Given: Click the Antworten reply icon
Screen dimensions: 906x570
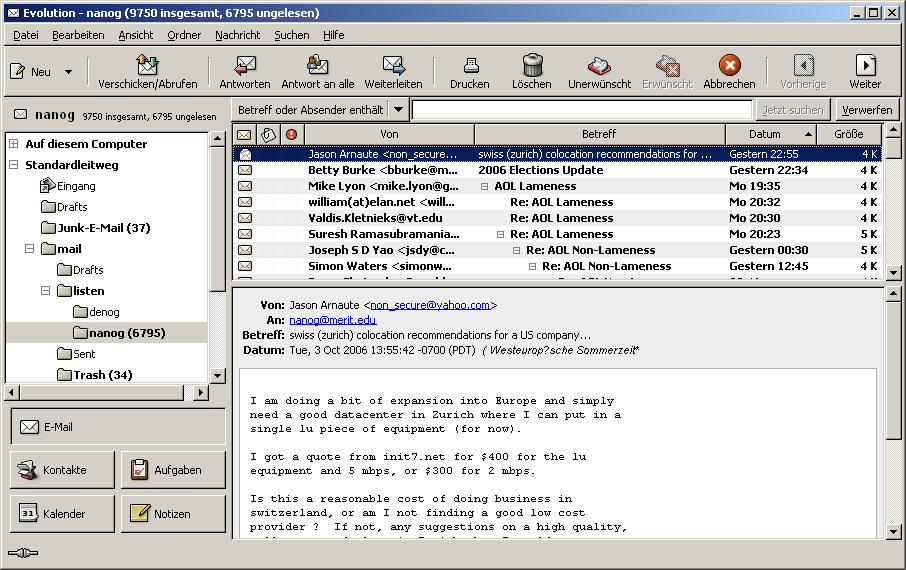Looking at the screenshot, I should pos(244,66).
